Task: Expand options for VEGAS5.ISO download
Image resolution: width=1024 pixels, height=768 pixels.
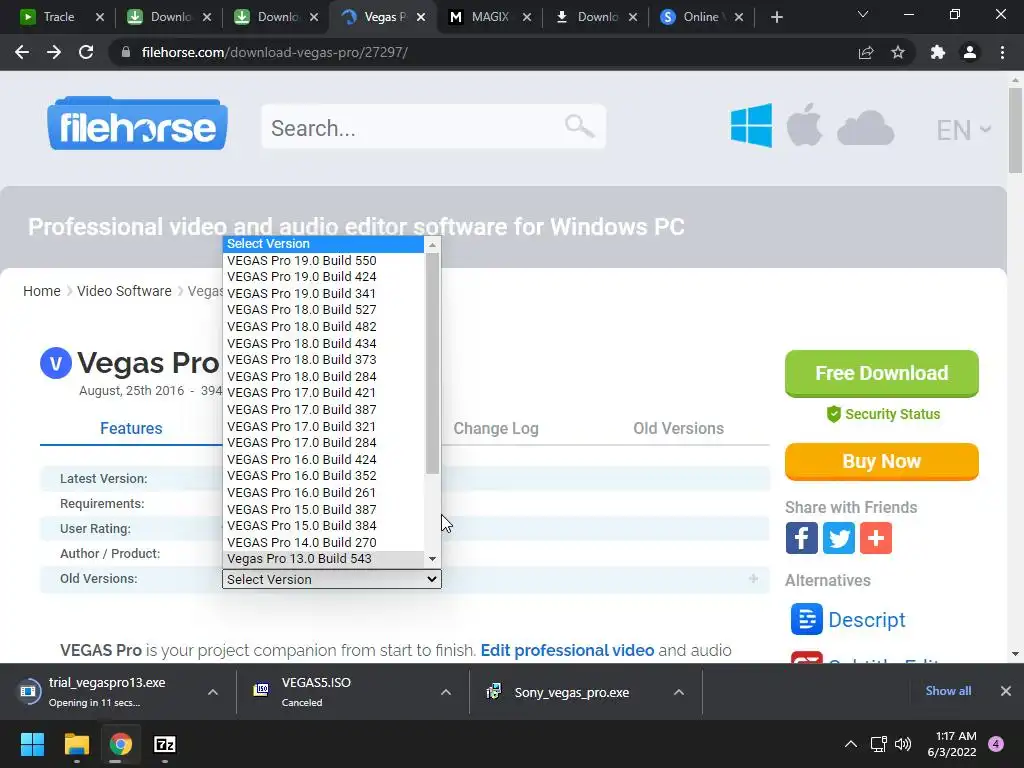Action: [446, 692]
